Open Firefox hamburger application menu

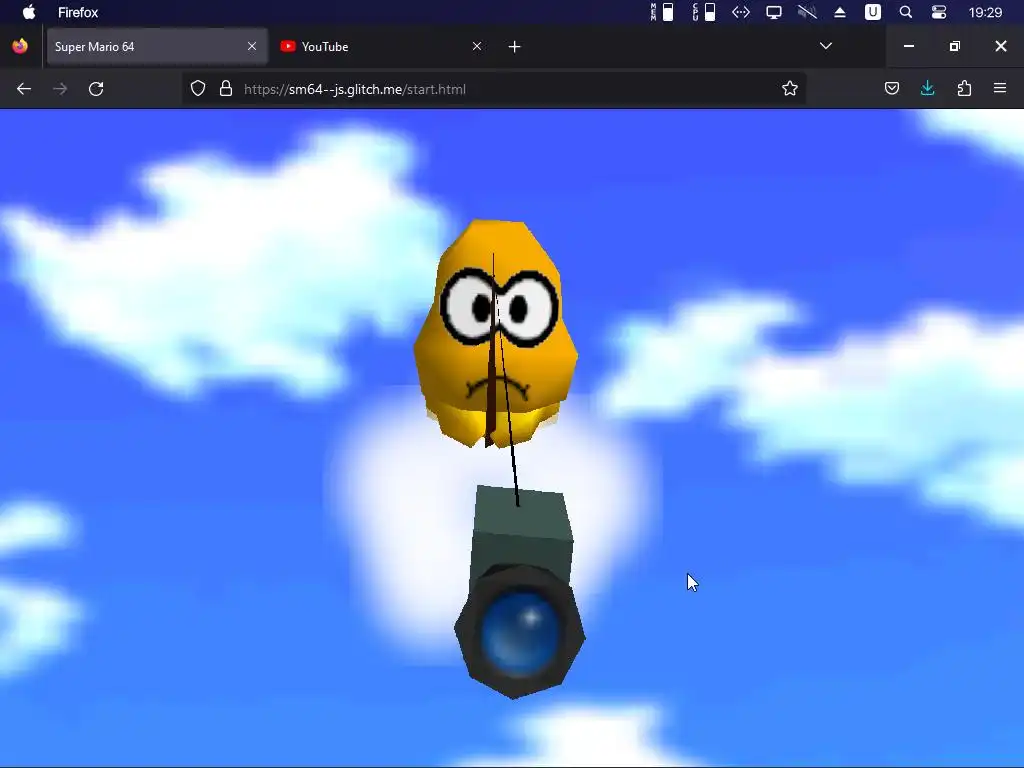pyautogui.click(x=1000, y=88)
